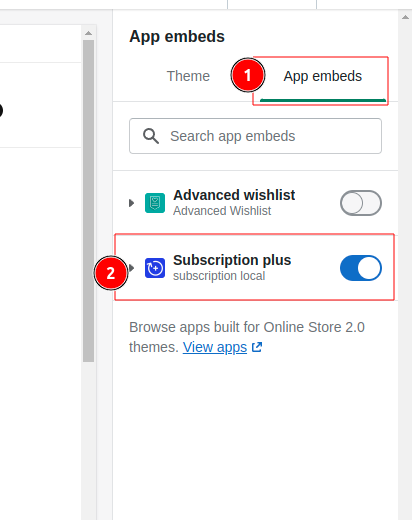
Task: Disable the Subscription plus toggle
Action: pos(361,268)
